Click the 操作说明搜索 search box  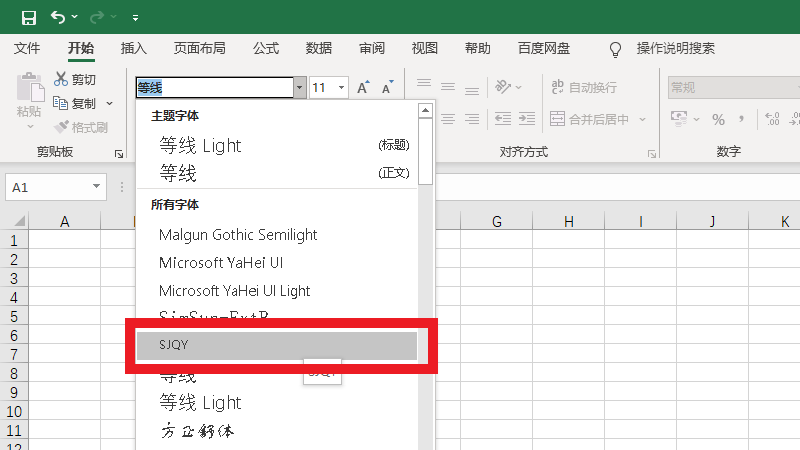[x=675, y=48]
